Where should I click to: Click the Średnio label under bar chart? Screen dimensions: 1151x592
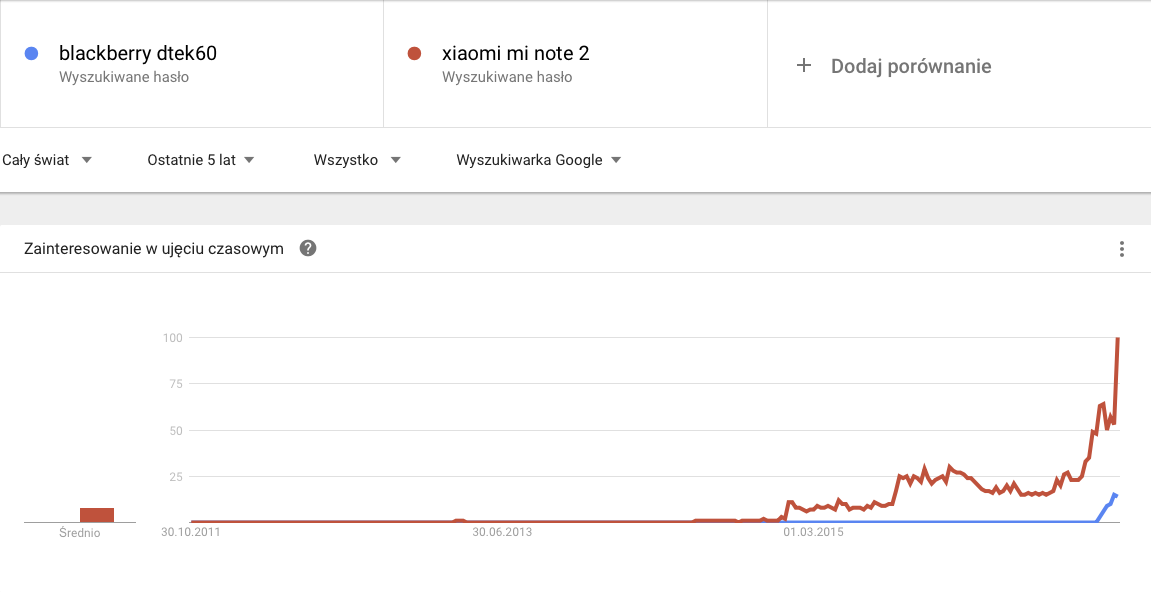point(79,533)
